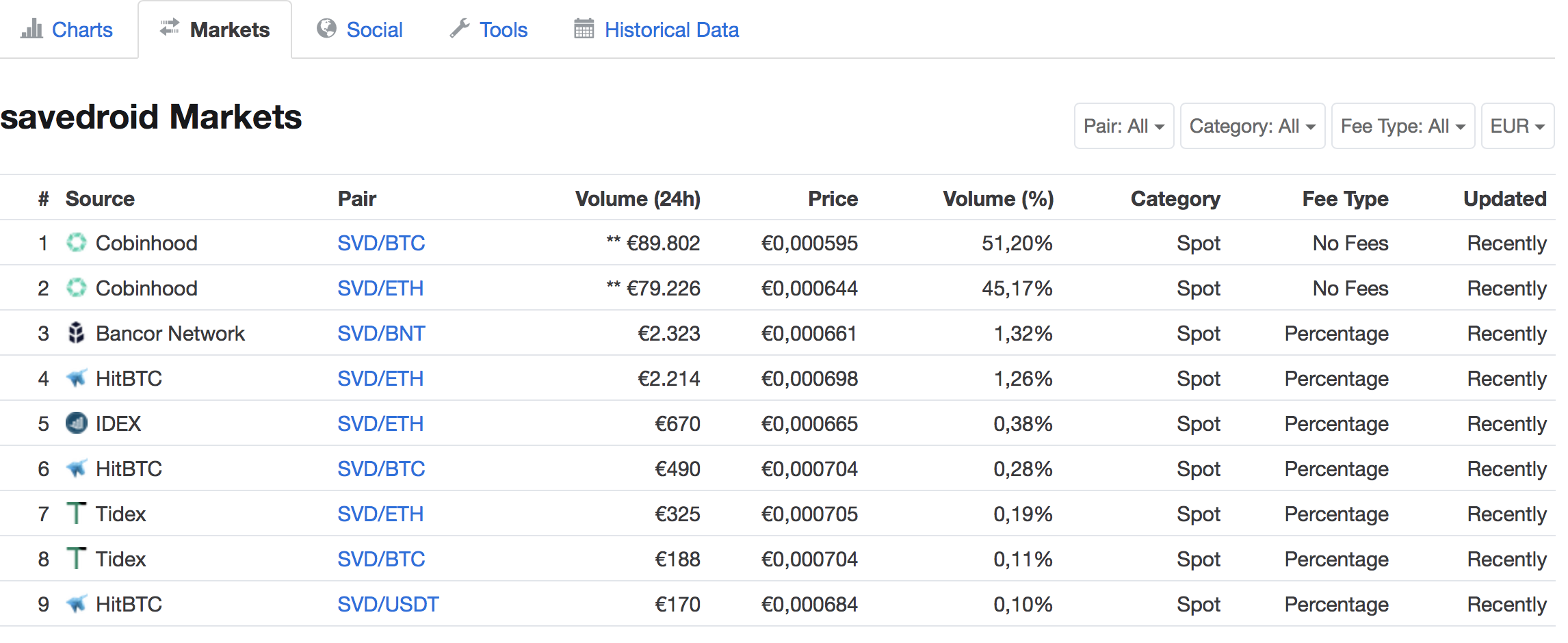The width and height of the screenshot is (1568, 643).
Task: Open the Pair: All dropdown
Action: (1124, 126)
